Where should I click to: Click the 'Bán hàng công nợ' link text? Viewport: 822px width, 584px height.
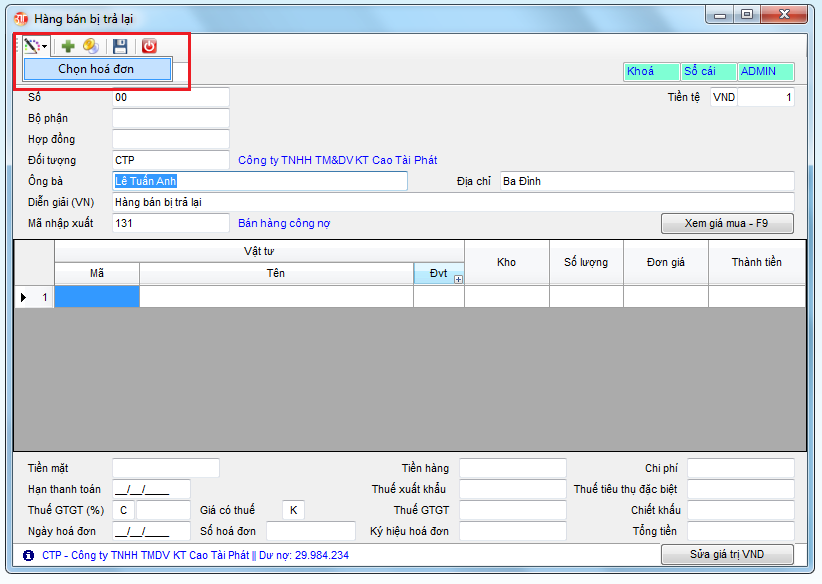[284, 223]
